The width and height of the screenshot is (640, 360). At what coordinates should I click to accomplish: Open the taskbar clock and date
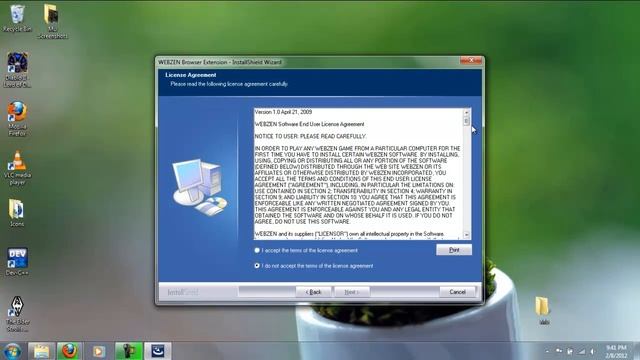point(616,351)
